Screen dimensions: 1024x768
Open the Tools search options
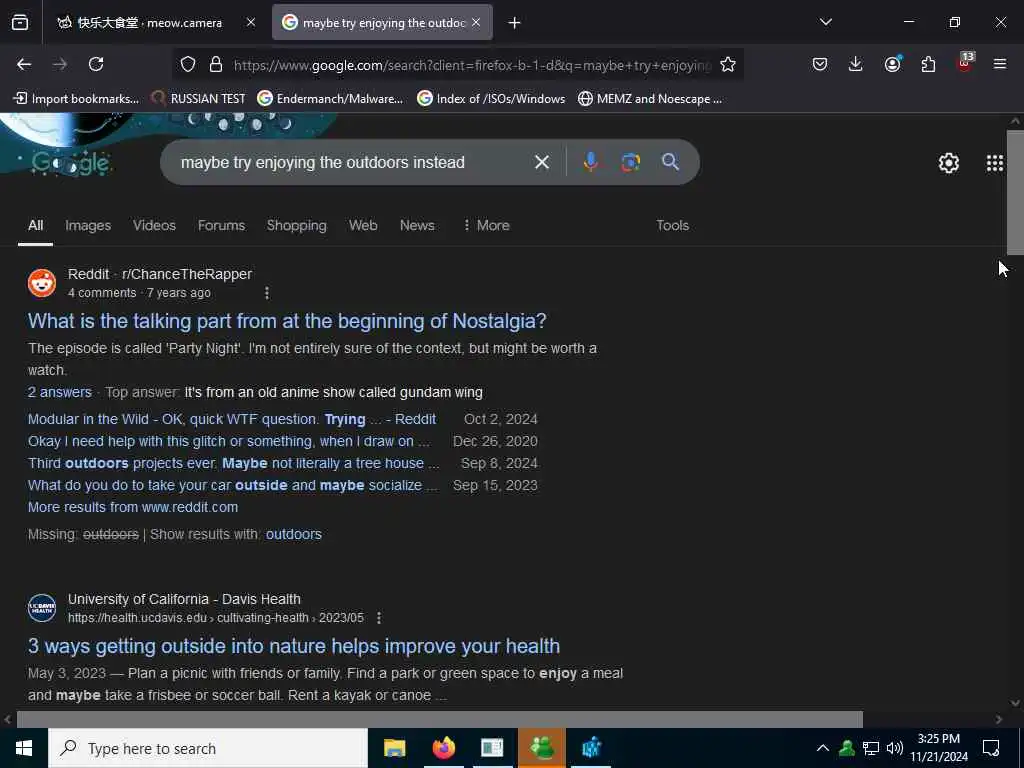(672, 225)
